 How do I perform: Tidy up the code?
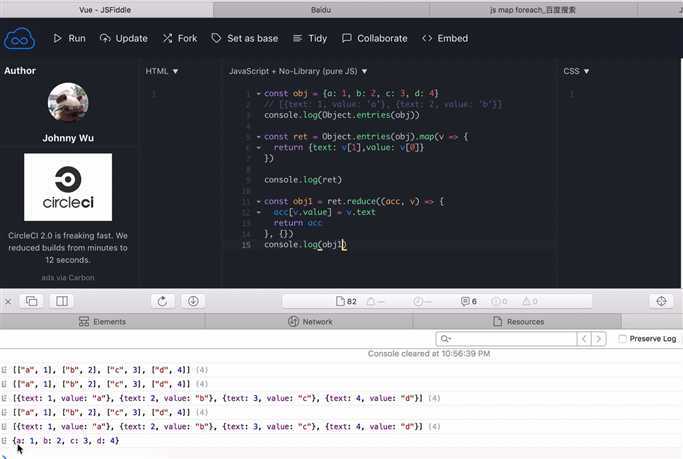(x=309, y=38)
